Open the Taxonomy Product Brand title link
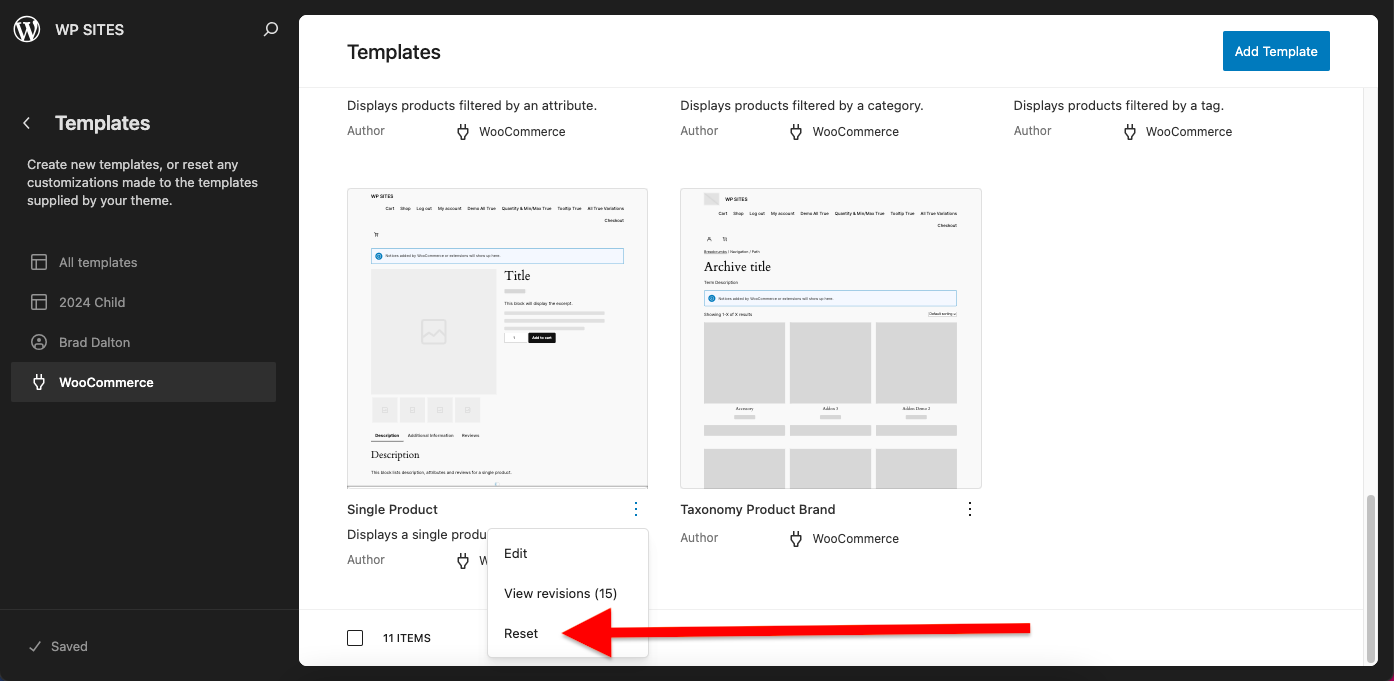Viewport: 1394px width, 681px height. click(757, 509)
